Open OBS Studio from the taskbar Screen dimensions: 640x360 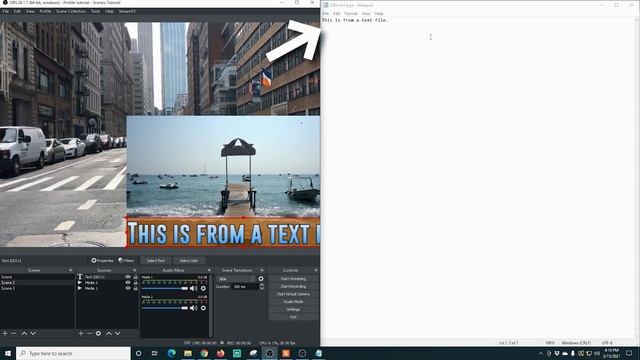(269, 353)
